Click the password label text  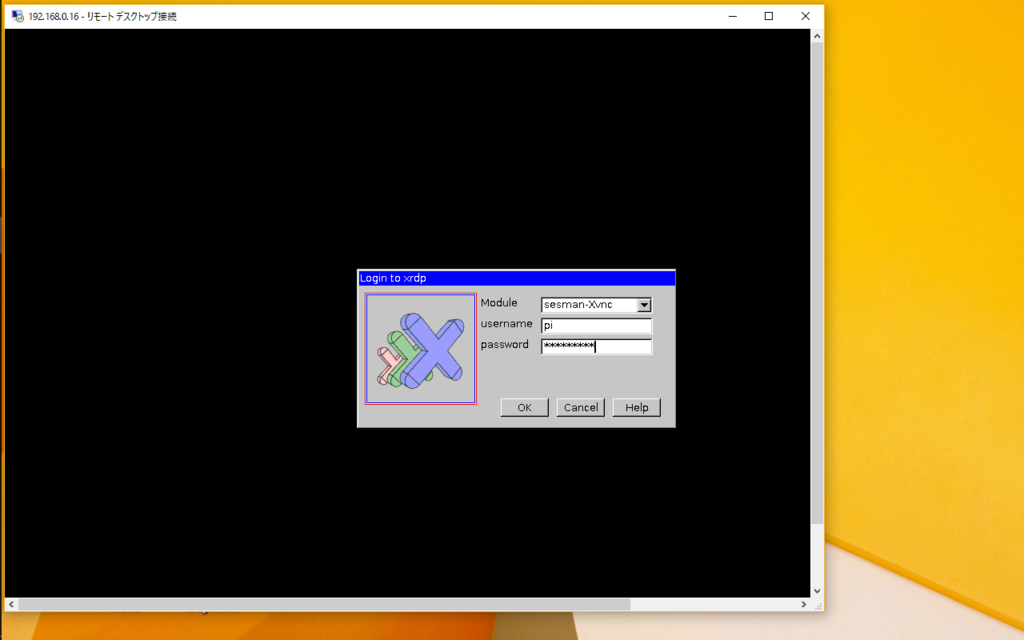click(504, 345)
